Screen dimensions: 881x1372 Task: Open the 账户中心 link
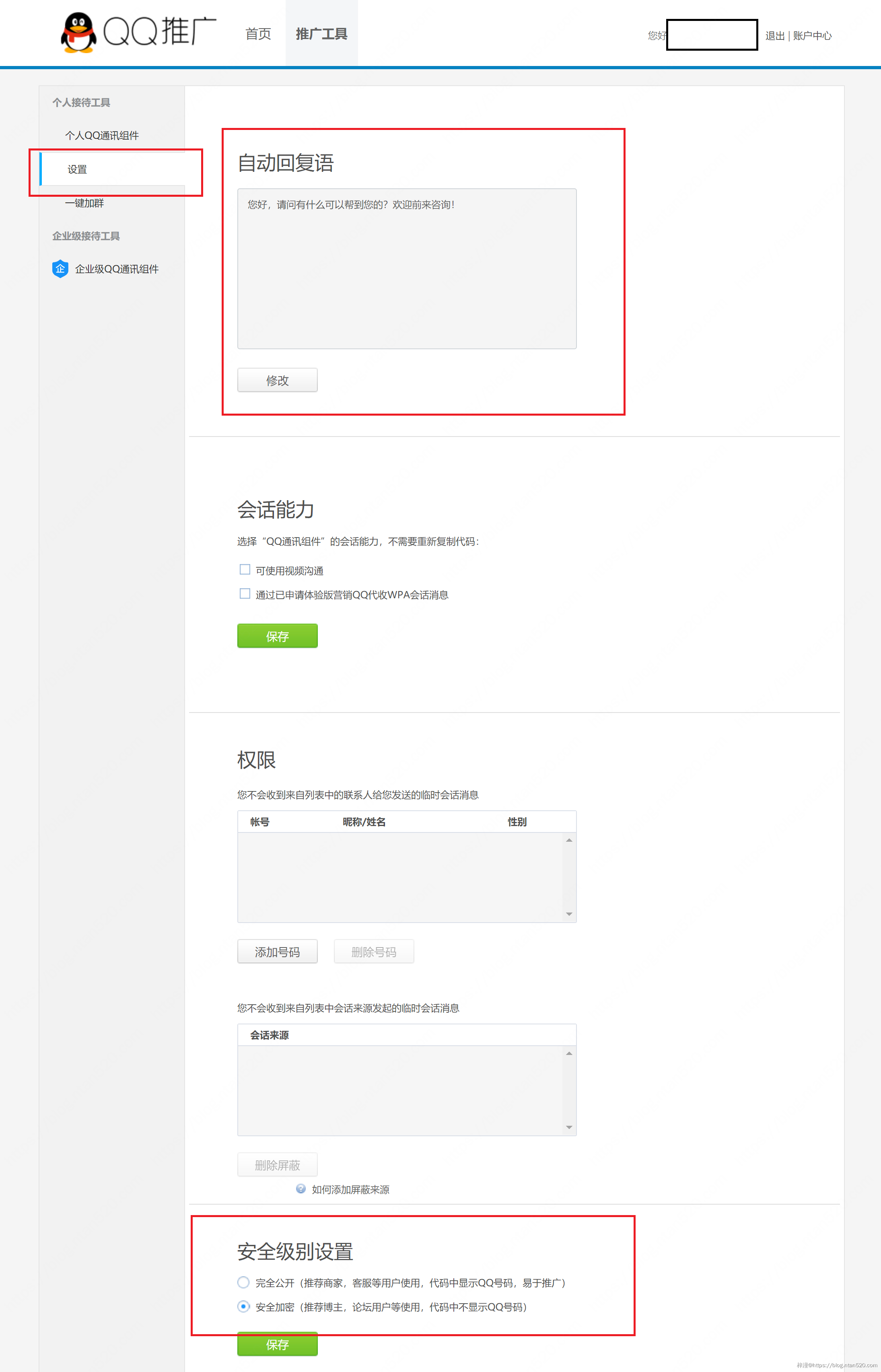point(812,35)
